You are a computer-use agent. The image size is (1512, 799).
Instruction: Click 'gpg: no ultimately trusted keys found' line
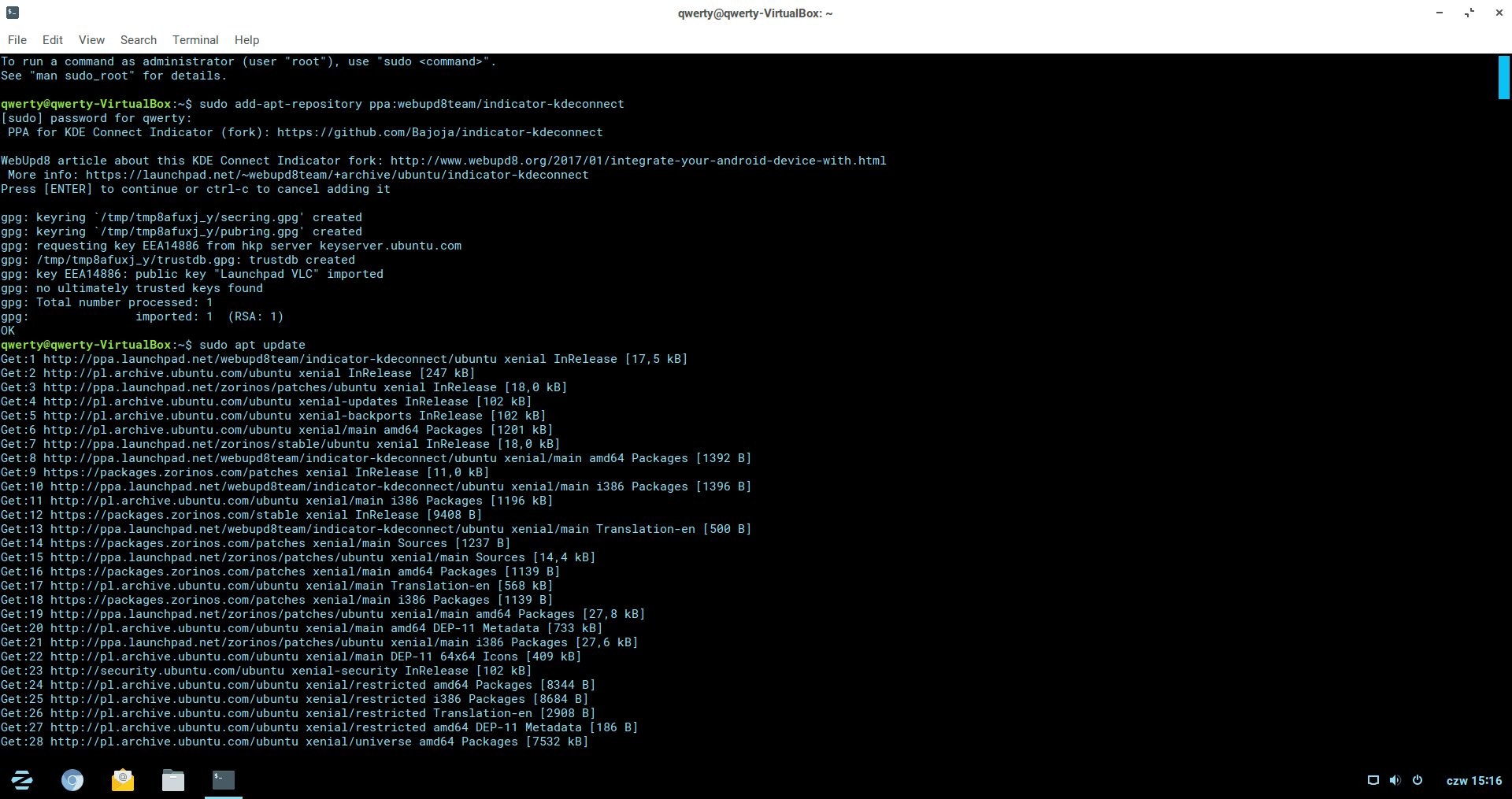132,288
